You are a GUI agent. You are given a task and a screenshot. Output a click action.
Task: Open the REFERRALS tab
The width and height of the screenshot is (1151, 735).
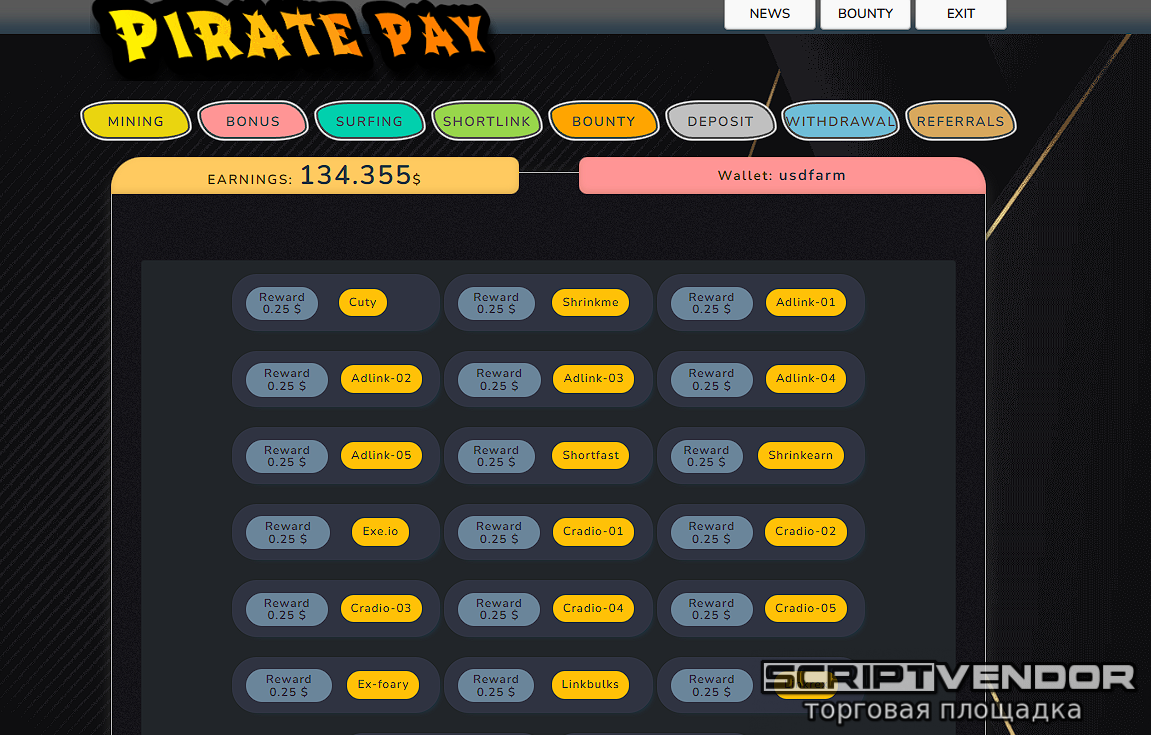(x=960, y=121)
